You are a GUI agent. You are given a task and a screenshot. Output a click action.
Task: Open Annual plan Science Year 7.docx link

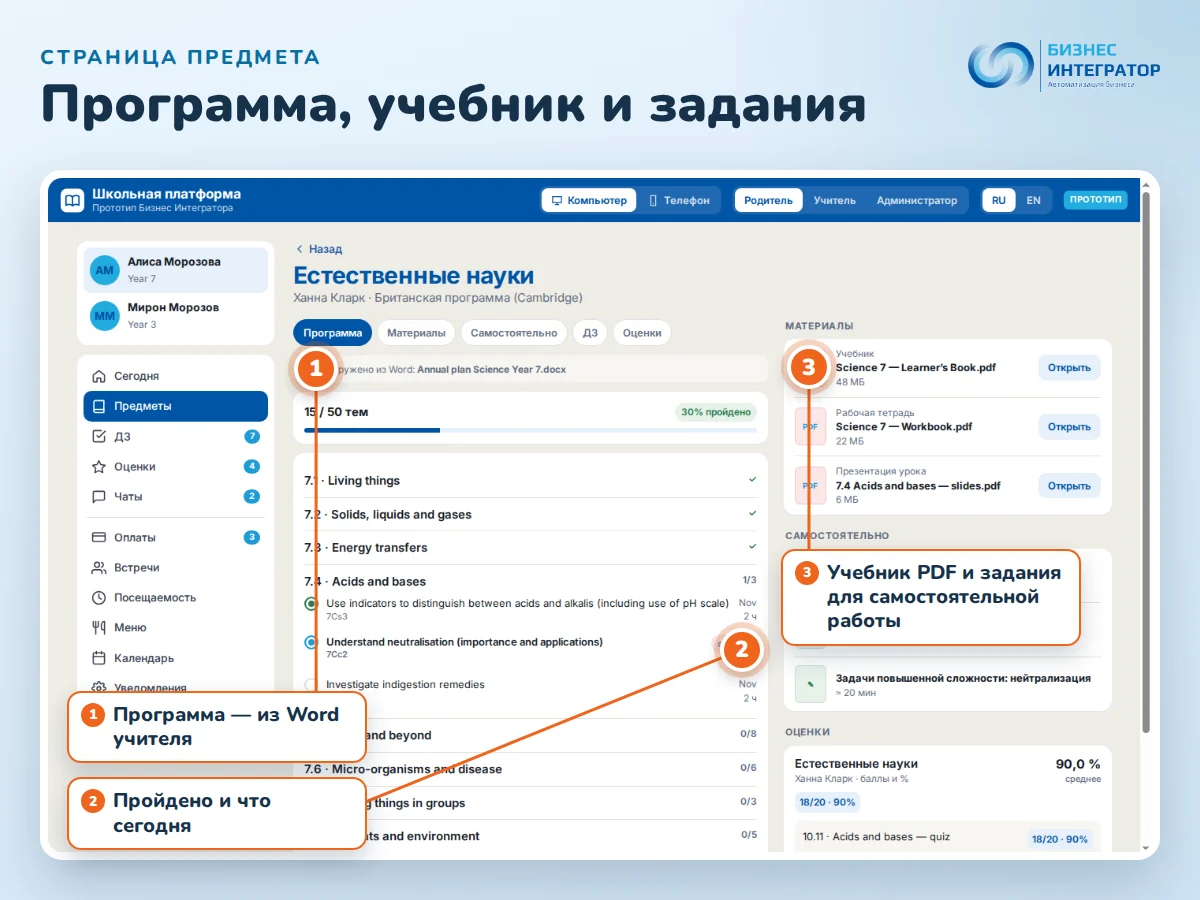tap(491, 369)
